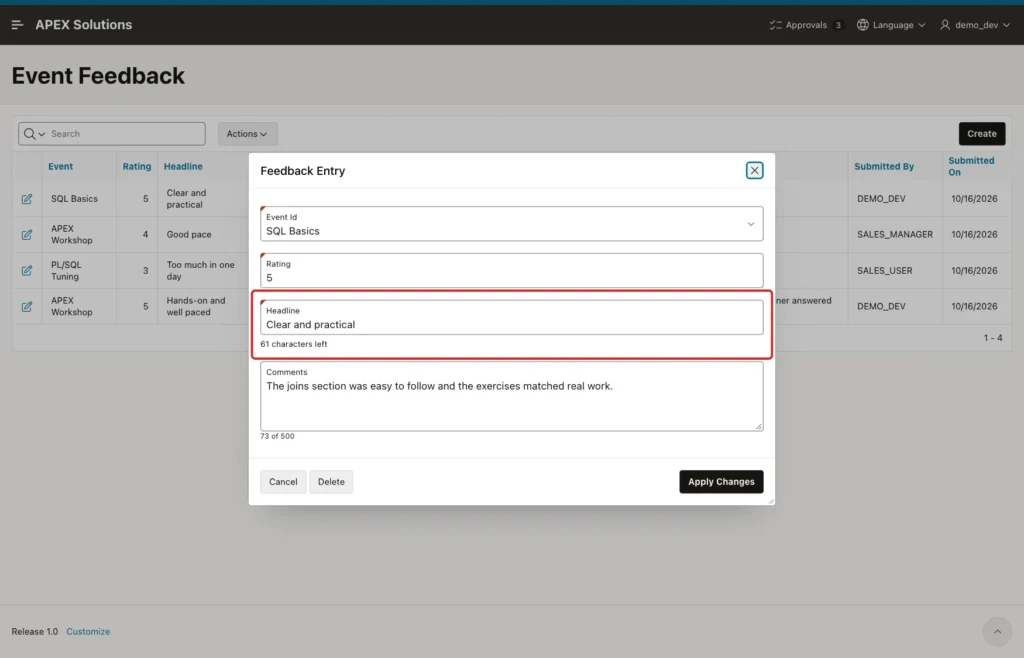
Task: Open the Event Id select list
Action: pos(511,224)
